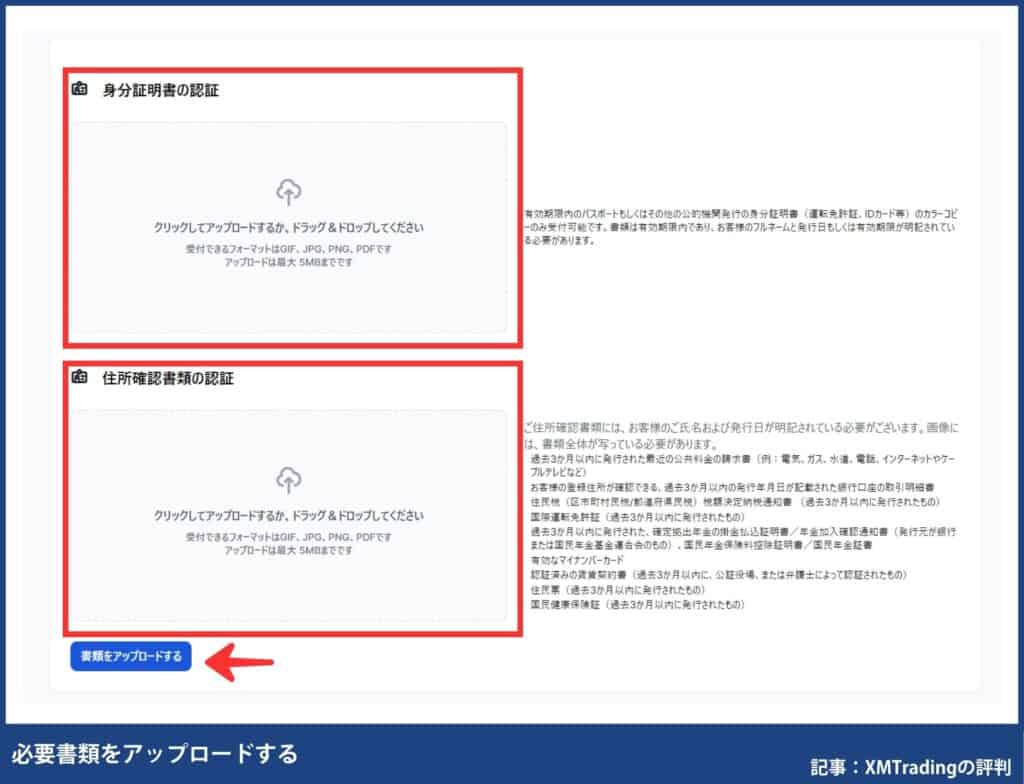Open the address document upload dropzone text
The width and height of the screenshot is (1024, 784).
[289, 515]
